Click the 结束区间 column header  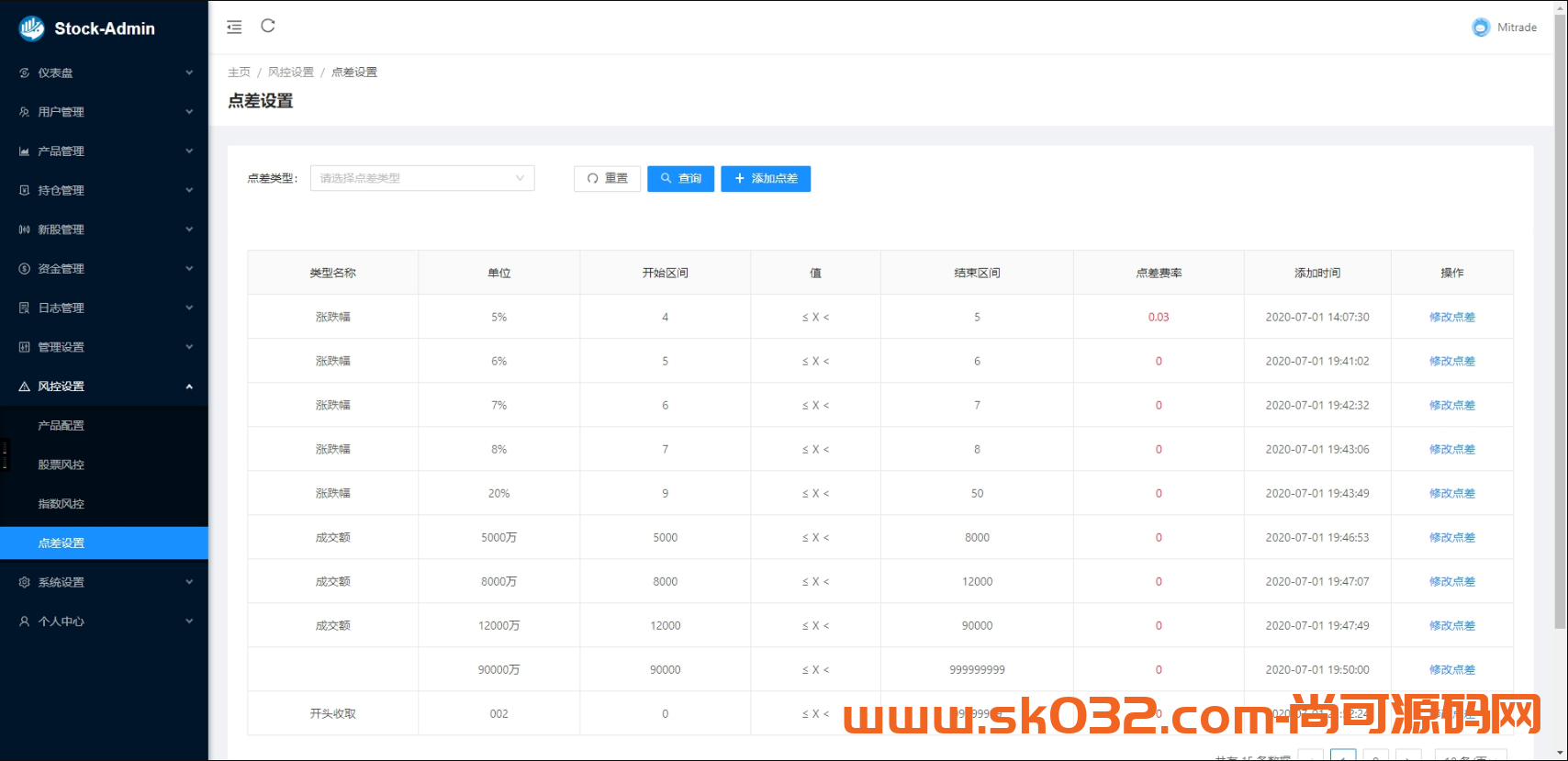[977, 273]
